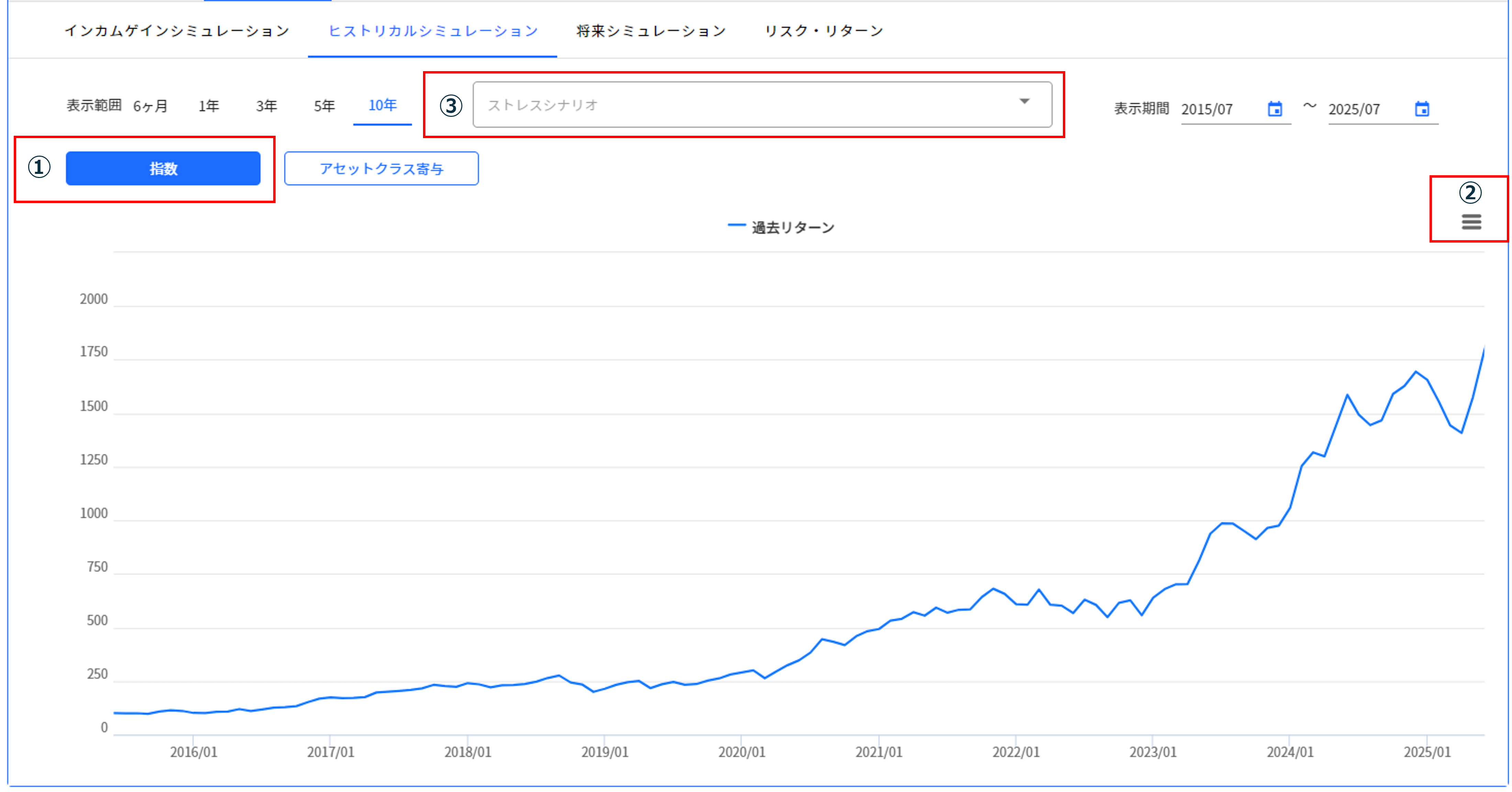This screenshot has width=1512, height=792.
Task: Select the 1年 display range
Action: [x=208, y=106]
